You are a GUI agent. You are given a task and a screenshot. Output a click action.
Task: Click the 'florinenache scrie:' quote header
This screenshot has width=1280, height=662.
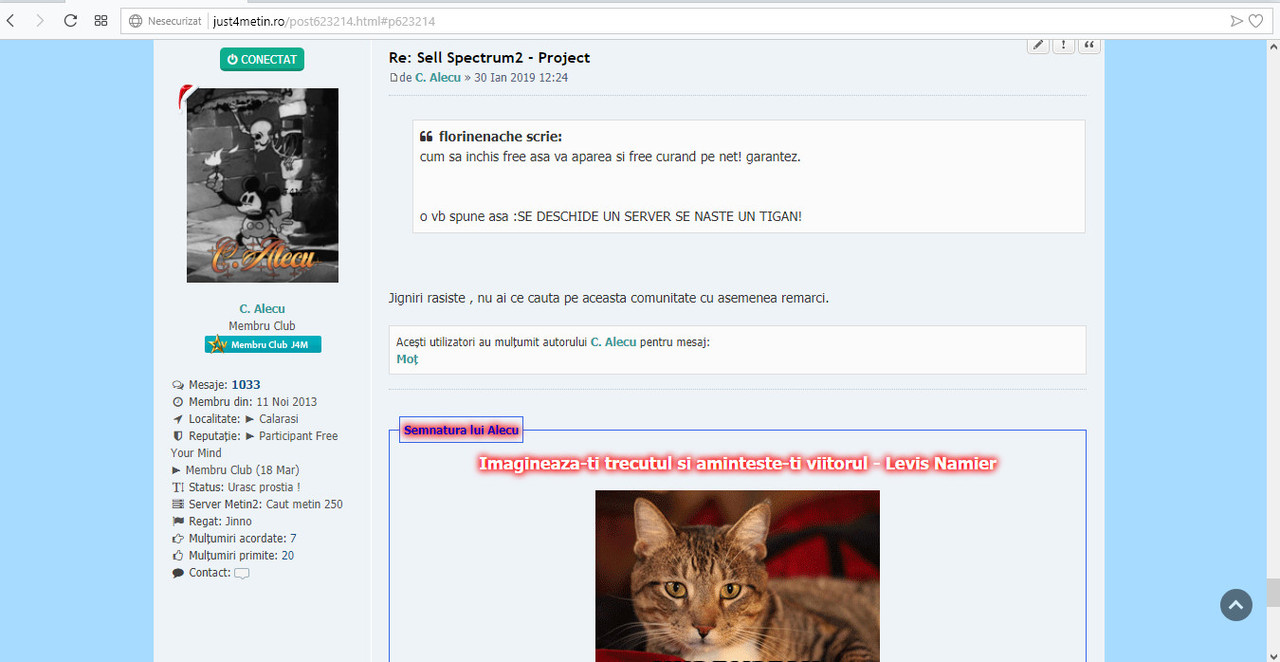491,137
